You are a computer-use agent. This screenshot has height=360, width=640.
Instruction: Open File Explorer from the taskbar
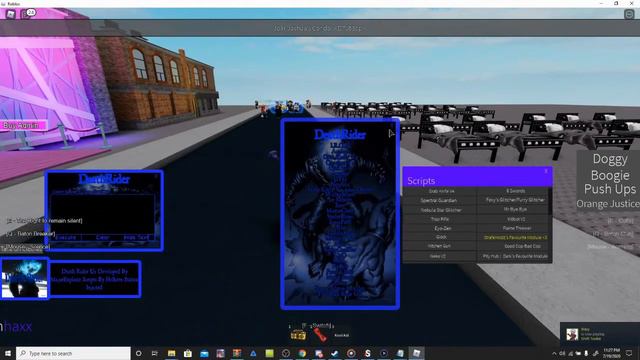point(171,353)
